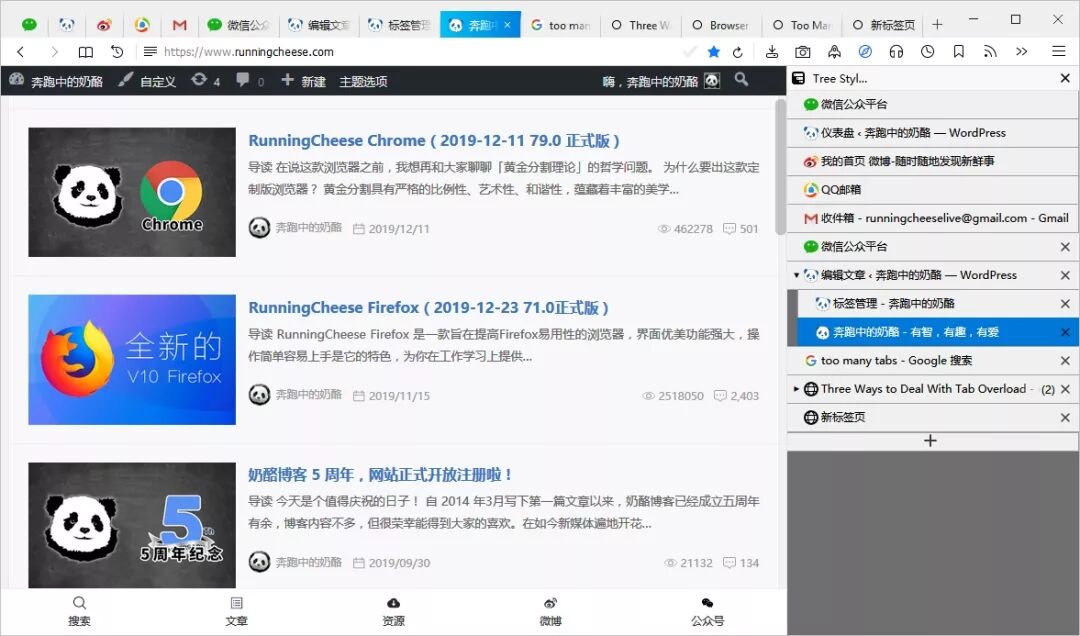Switch to the 新标签页 tab in tab strip
The width and height of the screenshot is (1080, 636).
coord(884,25)
